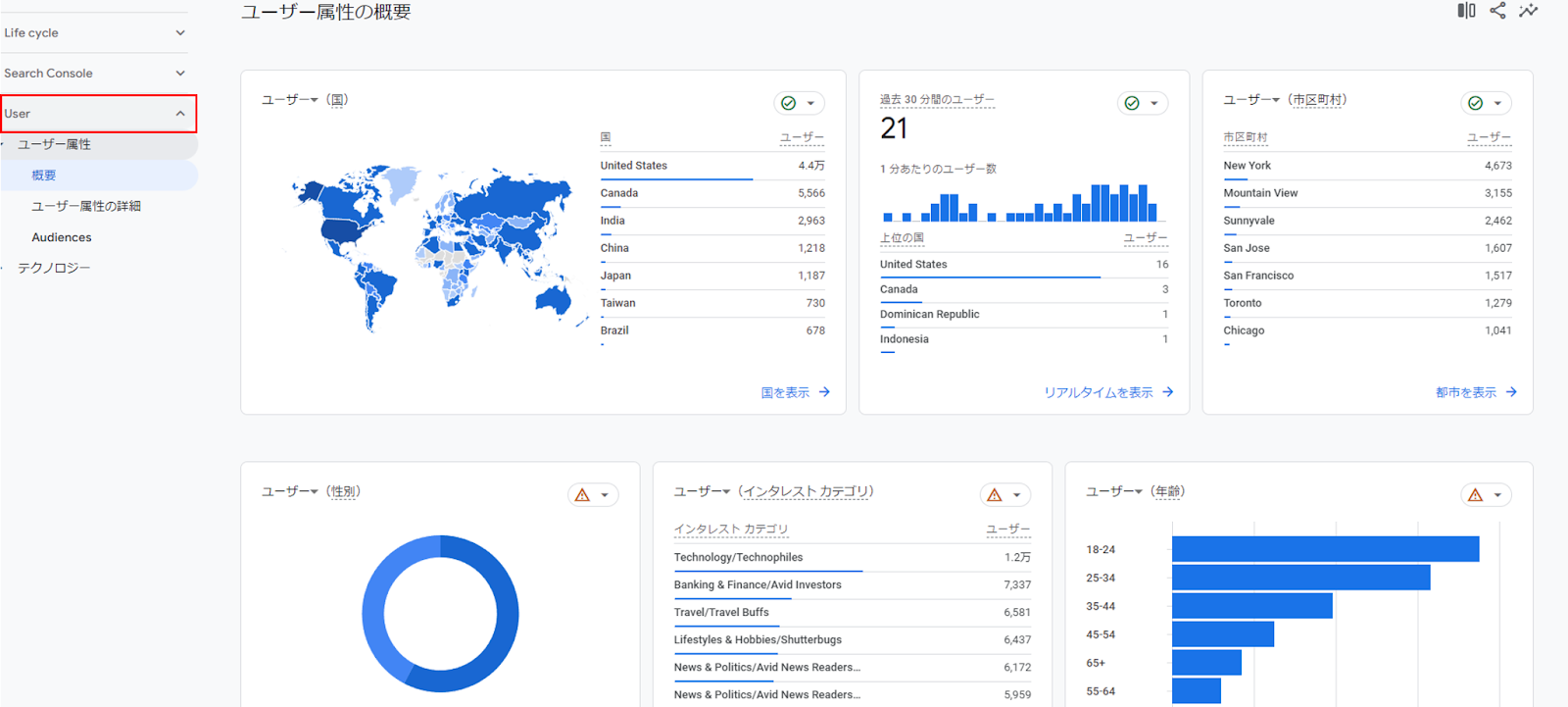The width and height of the screenshot is (1568, 707).
Task: Open Audiences in the sidebar
Action: pos(62,237)
